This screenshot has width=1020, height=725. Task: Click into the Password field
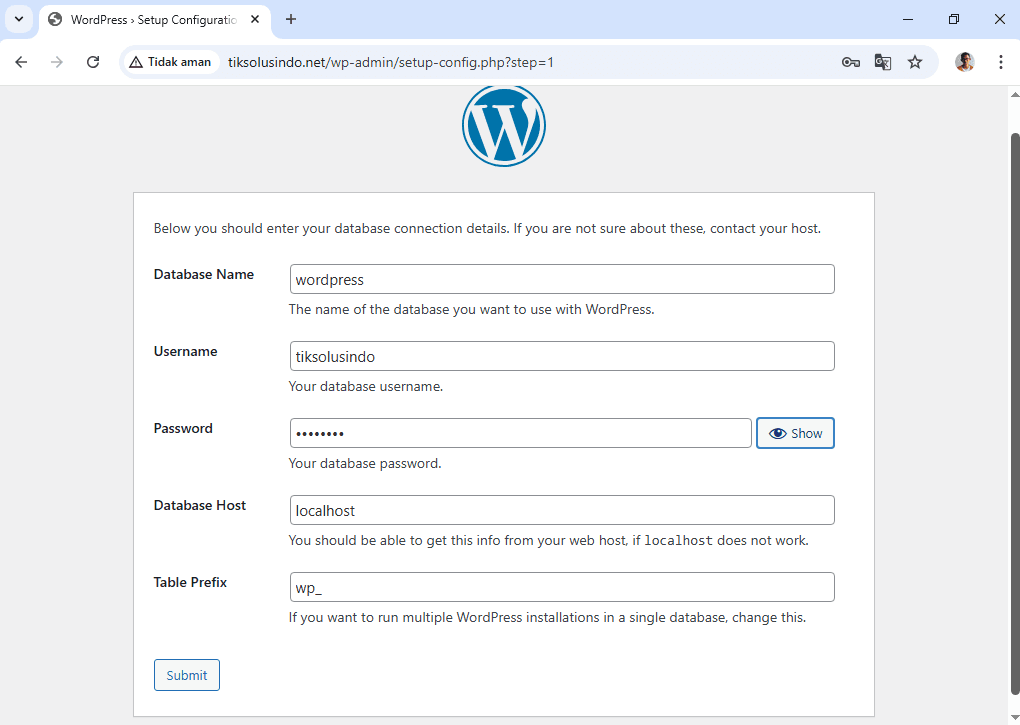tap(520, 433)
